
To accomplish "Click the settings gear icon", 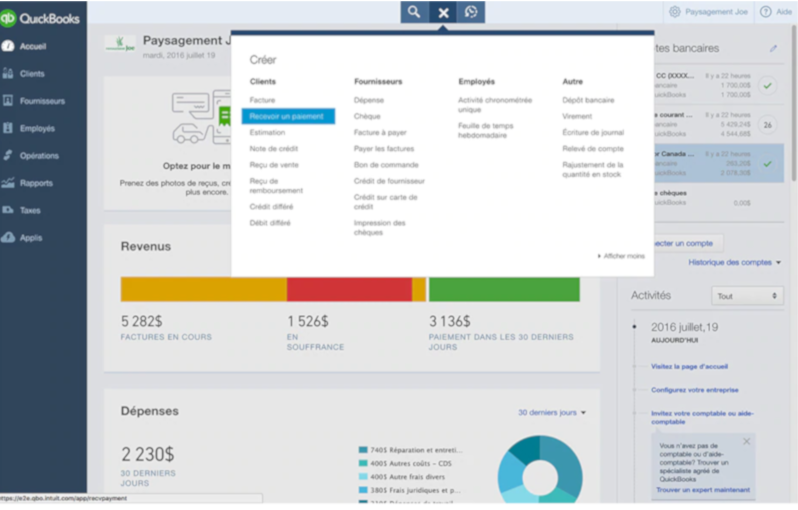I will pyautogui.click(x=674, y=12).
